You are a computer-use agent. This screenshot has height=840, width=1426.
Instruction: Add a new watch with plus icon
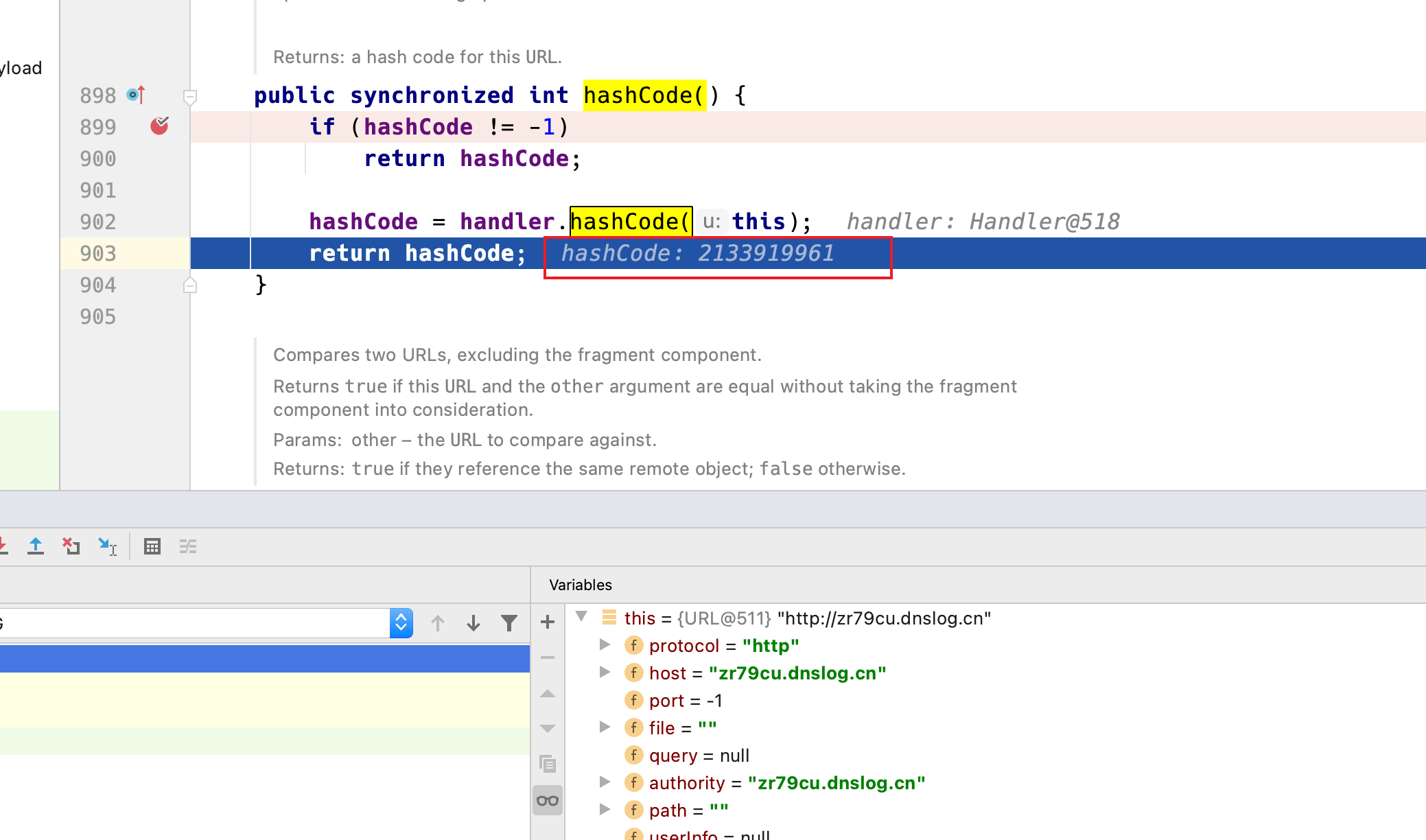tap(548, 622)
